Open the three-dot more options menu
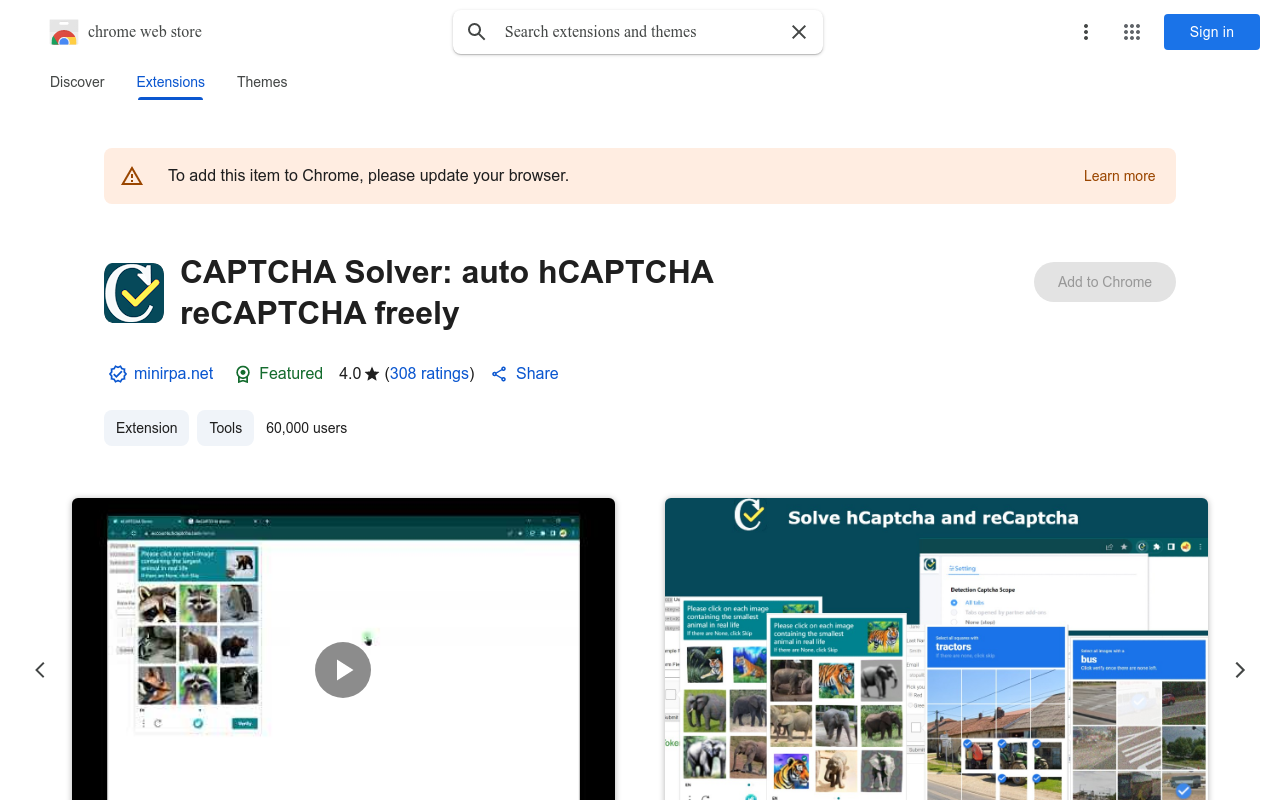 point(1086,32)
